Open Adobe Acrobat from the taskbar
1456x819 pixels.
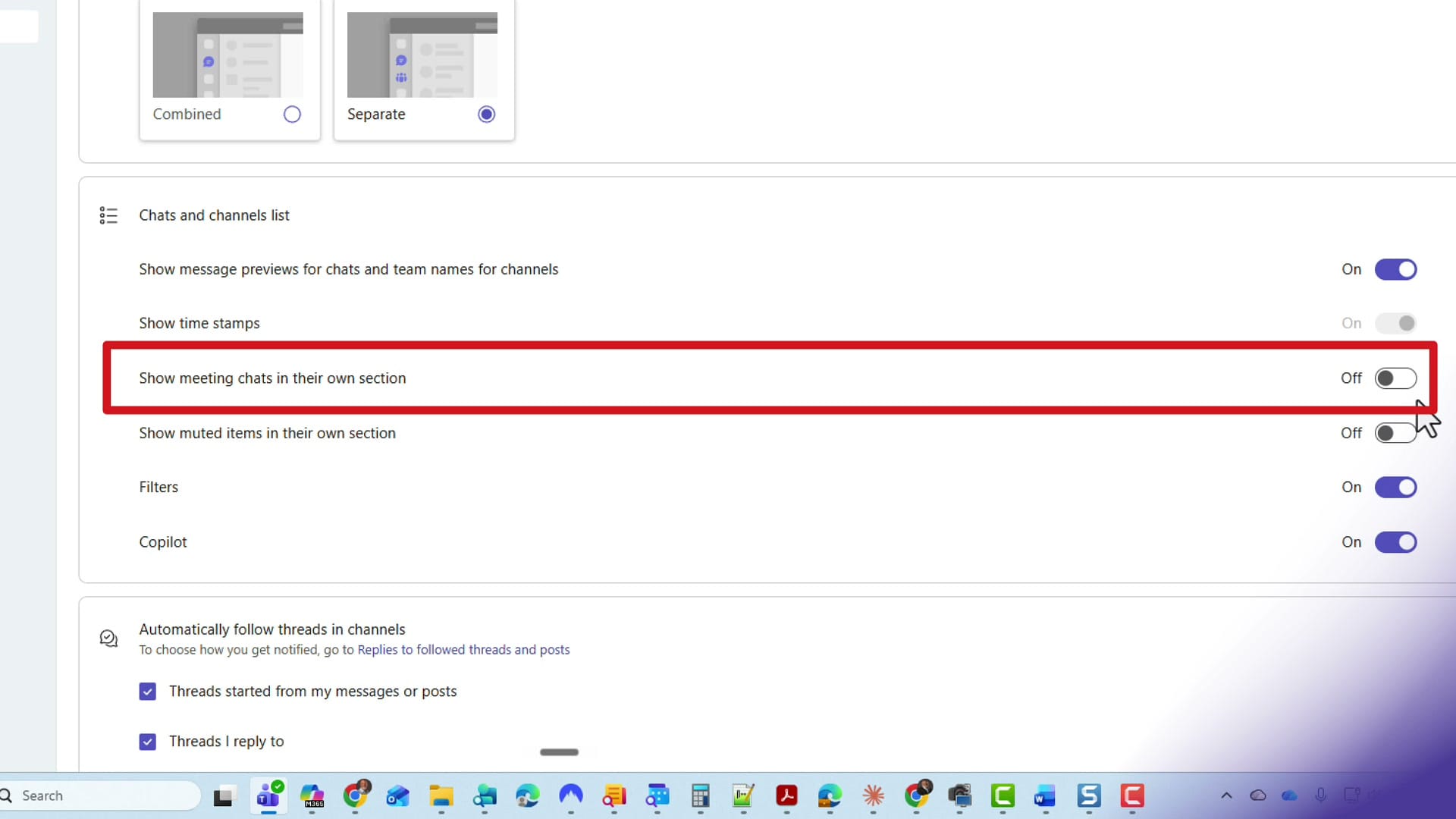click(786, 795)
